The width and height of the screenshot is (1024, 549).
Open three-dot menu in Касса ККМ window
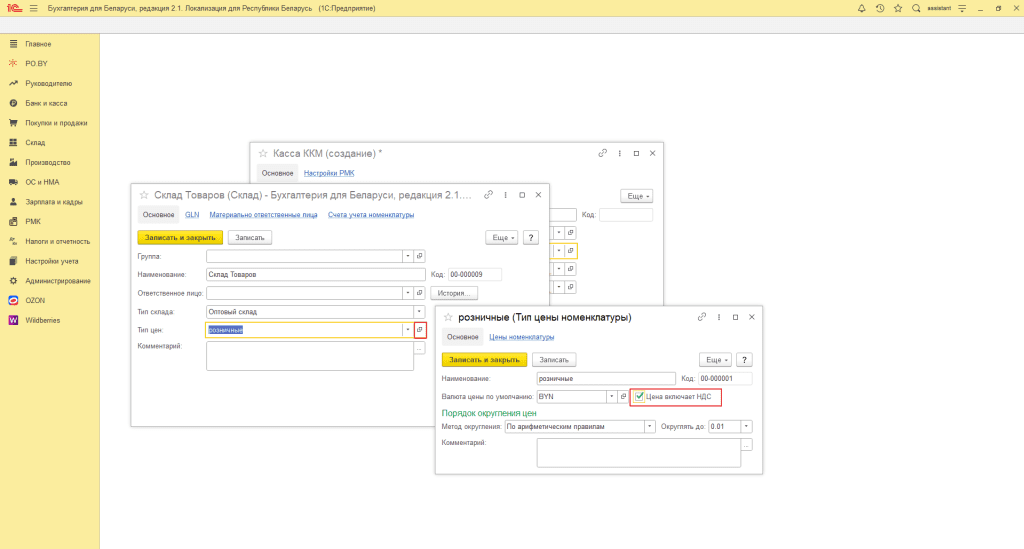(620, 153)
